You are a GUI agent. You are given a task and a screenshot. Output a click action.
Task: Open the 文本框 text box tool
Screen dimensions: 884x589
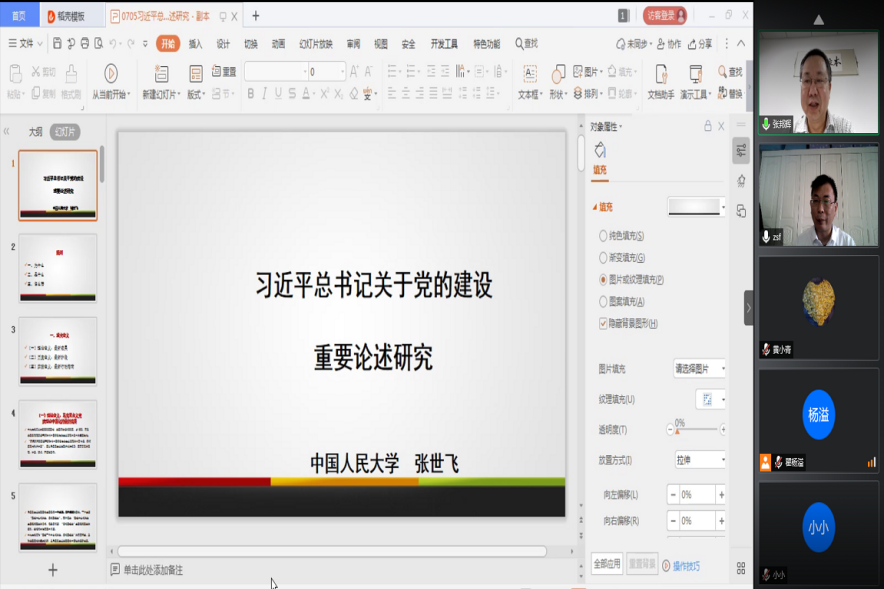[x=529, y=73]
